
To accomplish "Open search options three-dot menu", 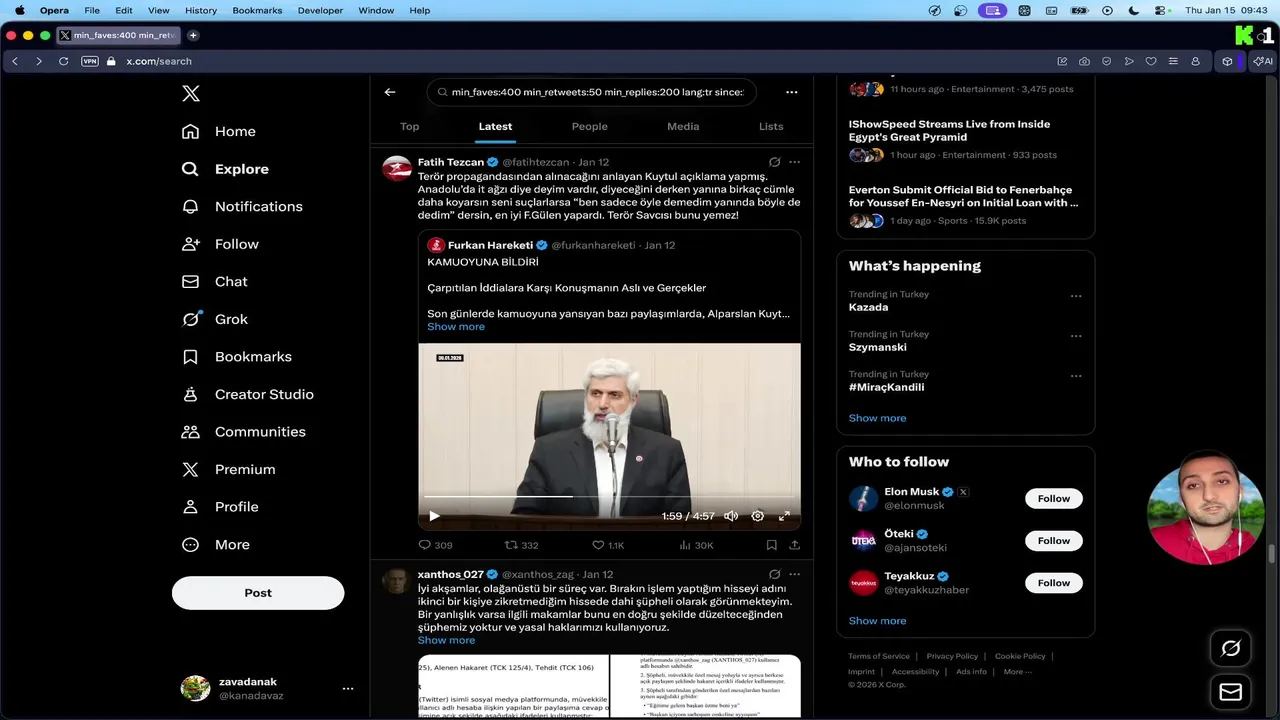I will (791, 92).
